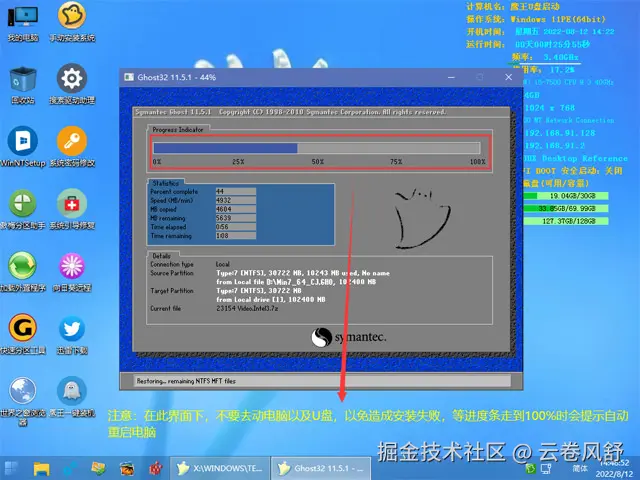Click the Time remaining value 1:08
Screen dimensions: 640x480
[x=236, y=236]
